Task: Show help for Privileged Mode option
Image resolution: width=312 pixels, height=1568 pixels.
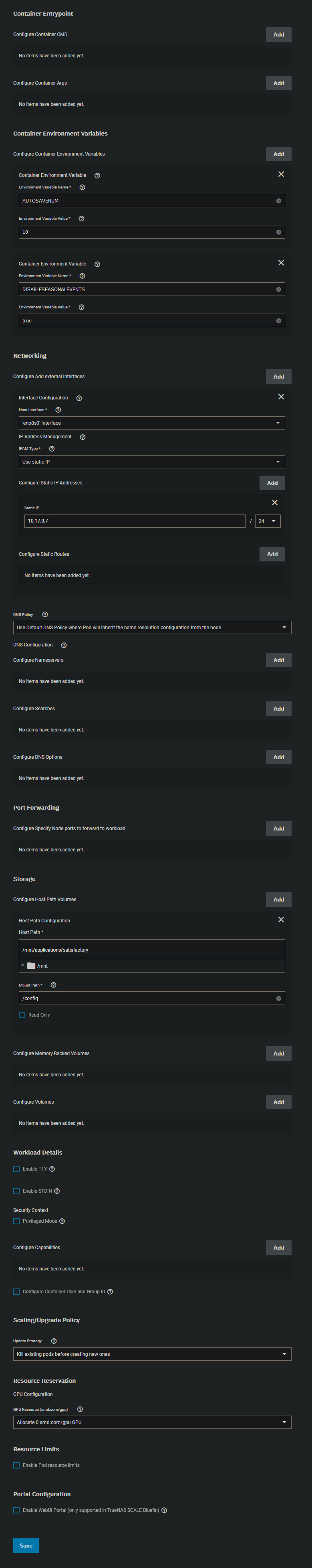Action: [62, 1220]
